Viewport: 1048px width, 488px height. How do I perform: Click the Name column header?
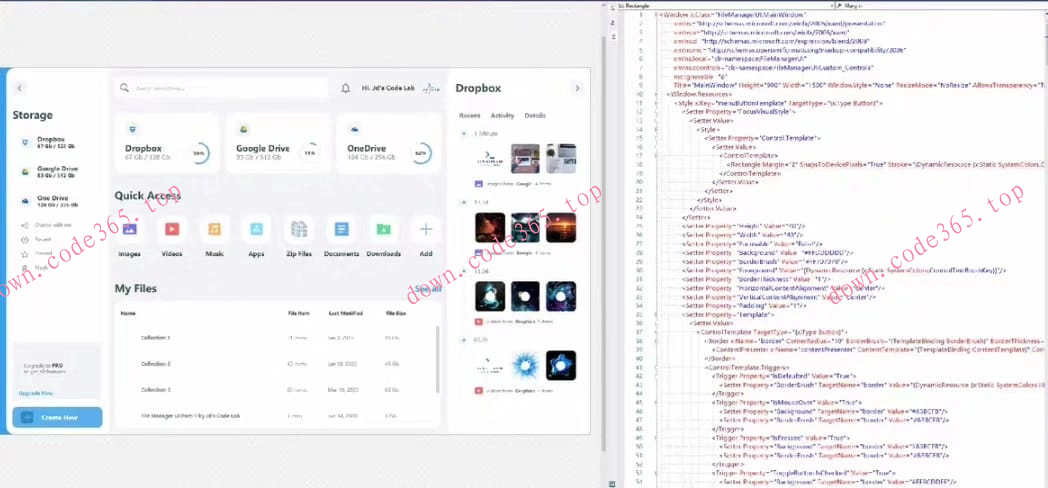coord(128,312)
